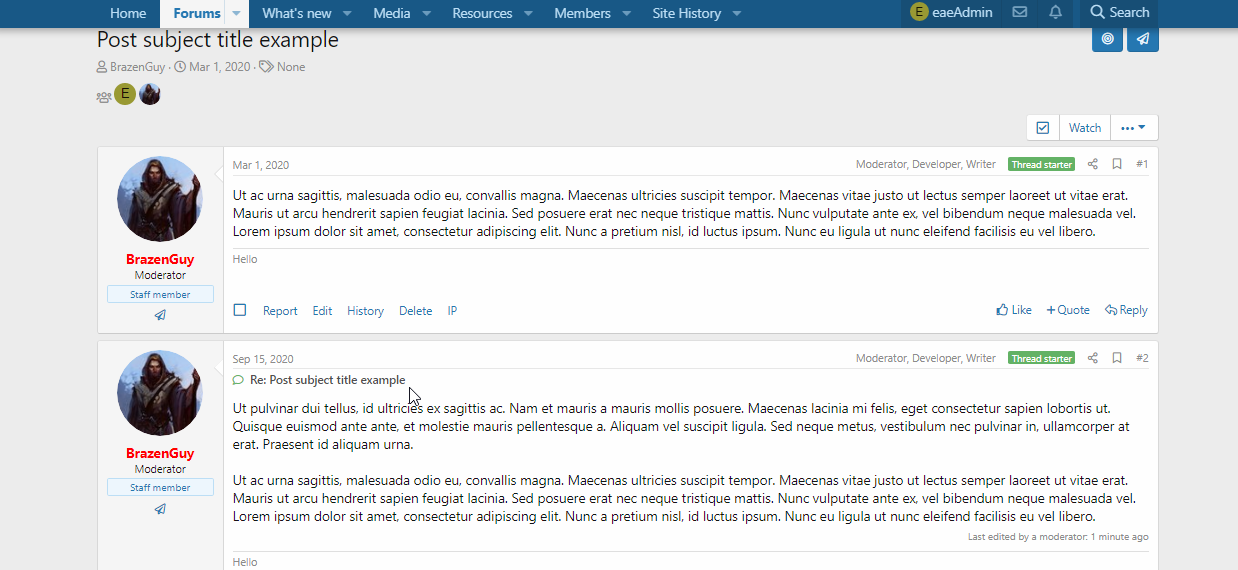Open Search in the navigation bar
Screen dimensions: 1238x570
pyautogui.click(x=1119, y=13)
